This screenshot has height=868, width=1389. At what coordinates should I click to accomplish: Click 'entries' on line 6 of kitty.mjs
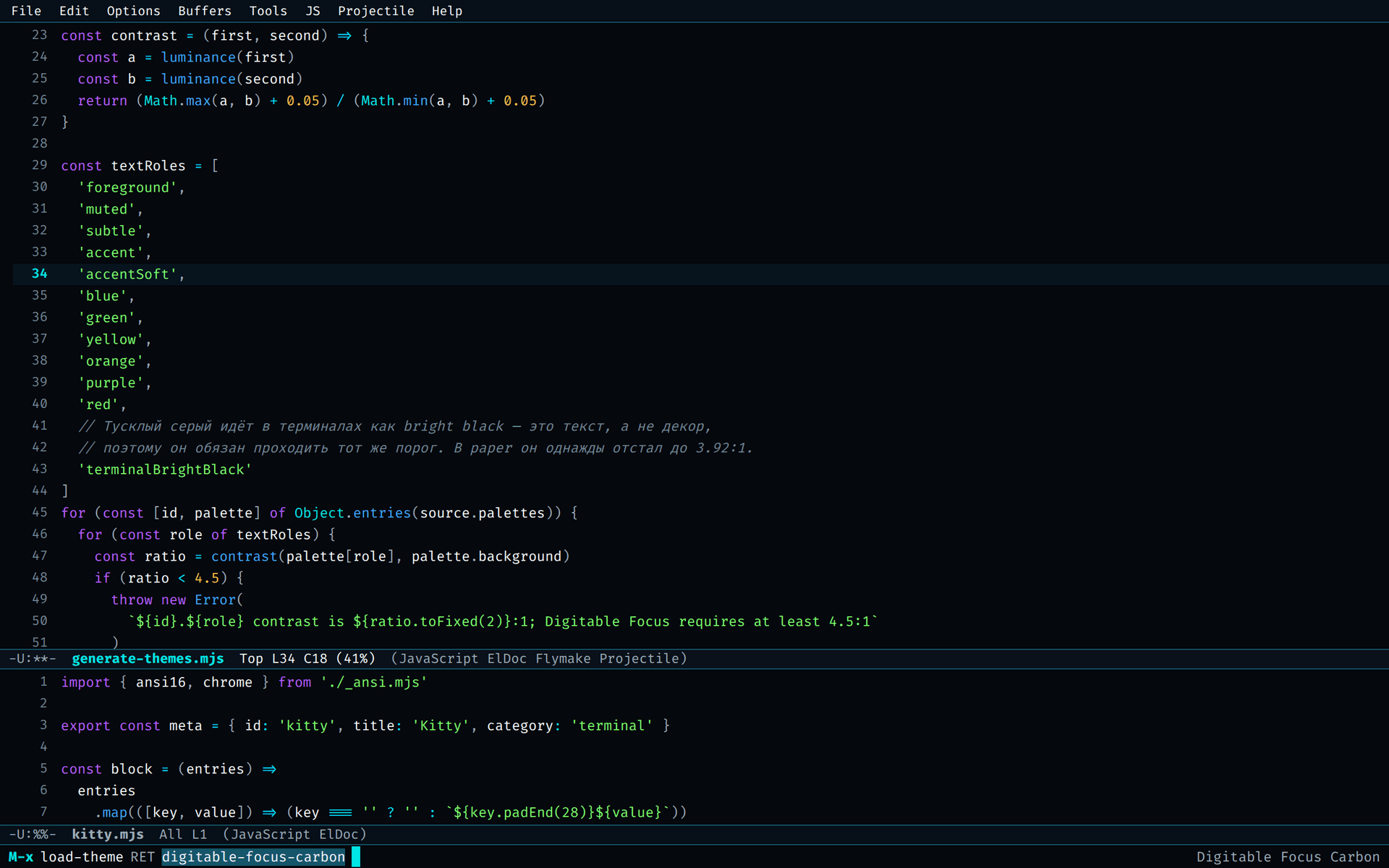click(106, 791)
